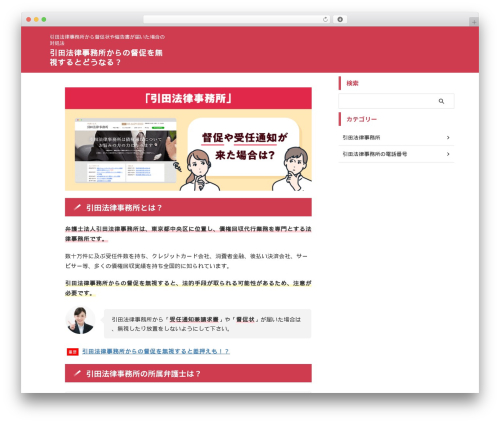The height and width of the screenshot is (423, 500).
Task: Click the browser download indicator icon
Action: pyautogui.click(x=340, y=19)
